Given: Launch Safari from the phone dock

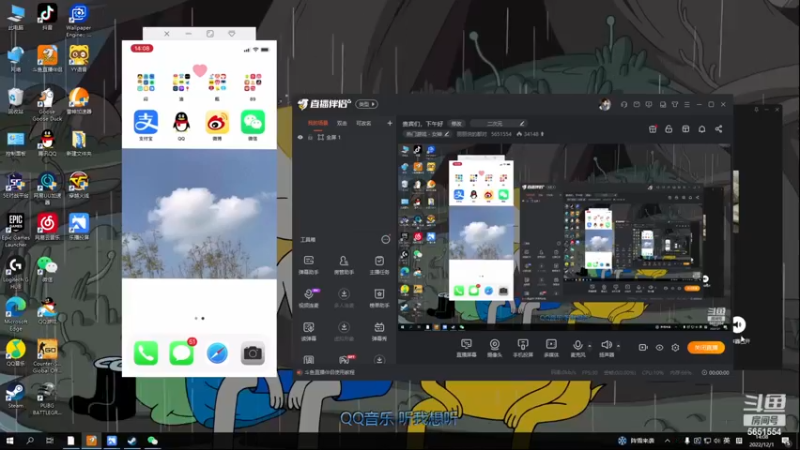Looking at the screenshot, I should pyautogui.click(x=217, y=353).
